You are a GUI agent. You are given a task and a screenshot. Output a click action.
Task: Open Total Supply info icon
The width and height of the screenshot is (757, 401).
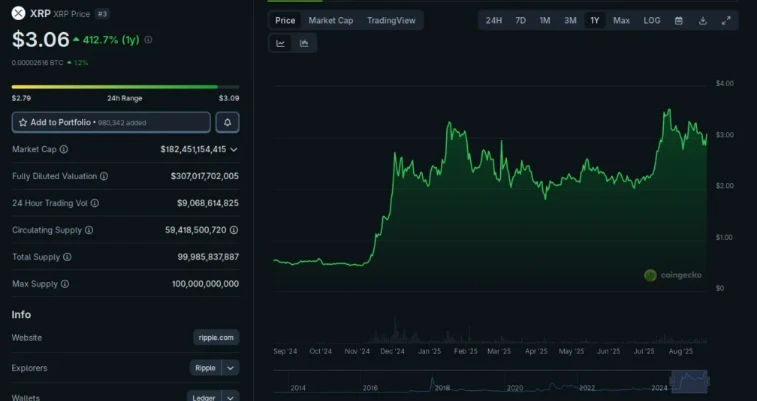point(67,257)
